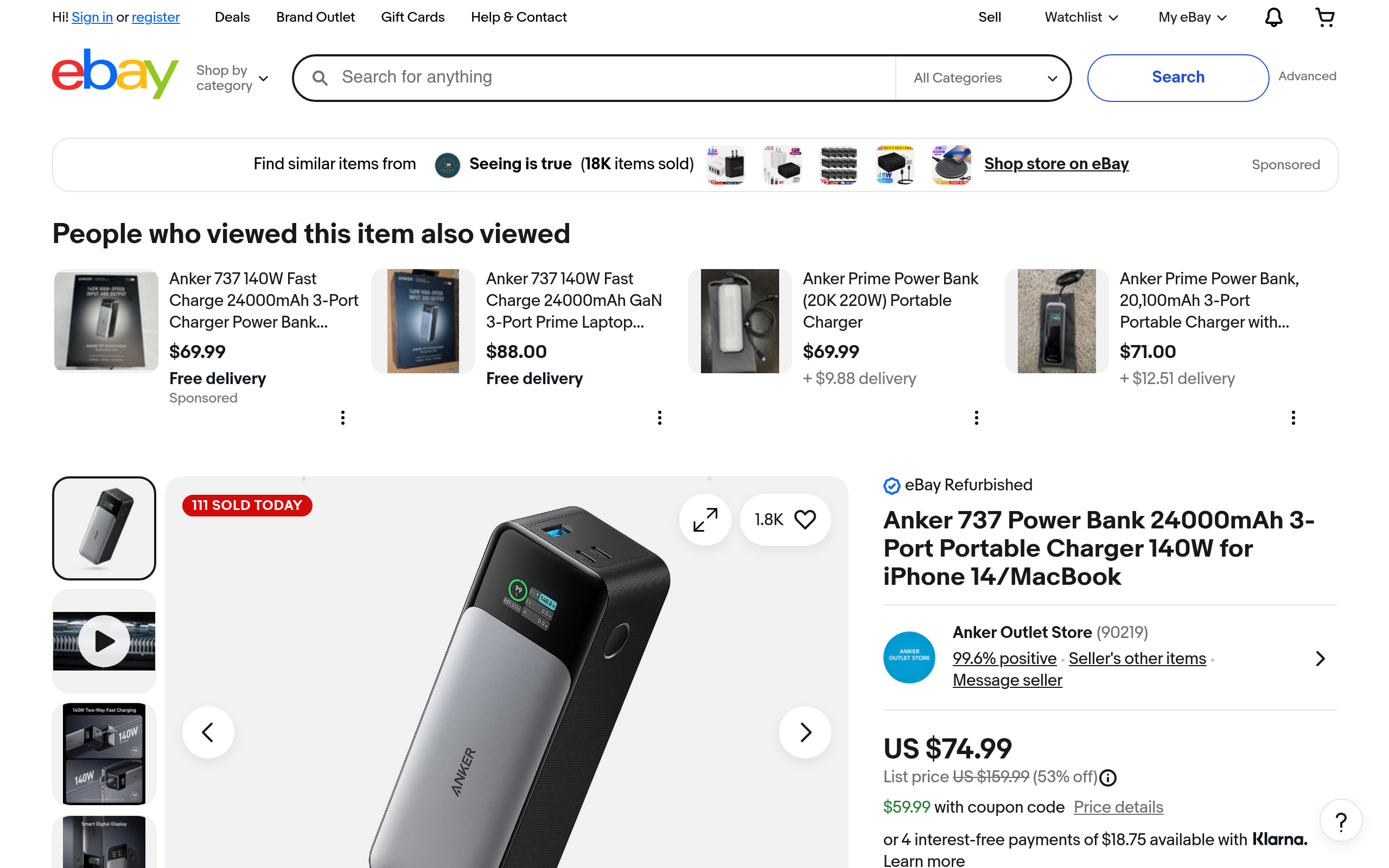Open the Brand Outlet page
The width and height of the screenshot is (1389, 868).
click(315, 17)
